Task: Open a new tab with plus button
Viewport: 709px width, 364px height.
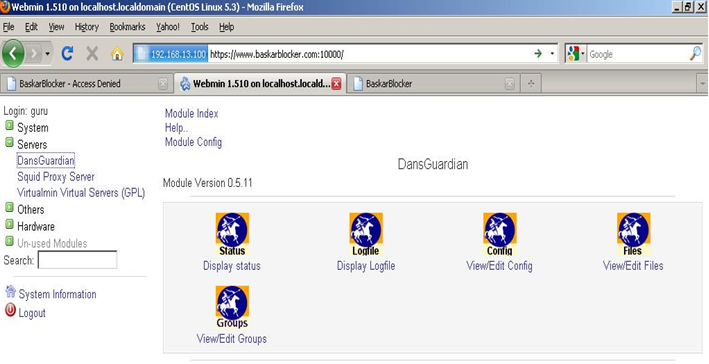Action: pyautogui.click(x=531, y=84)
